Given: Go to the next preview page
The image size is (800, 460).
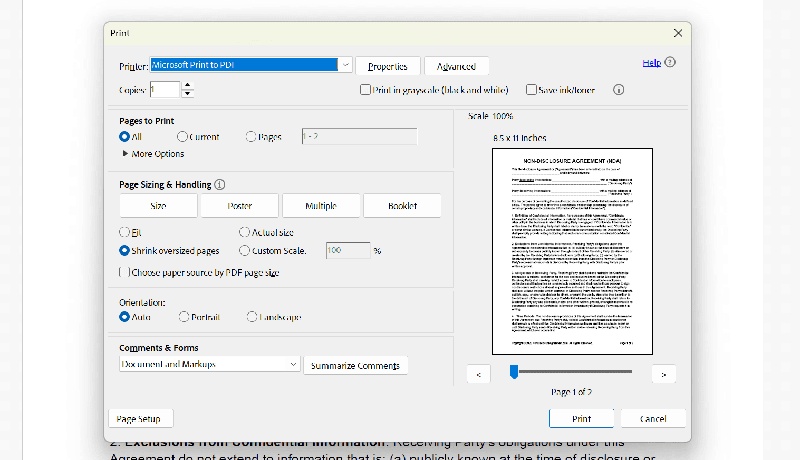Looking at the screenshot, I should coord(664,374).
